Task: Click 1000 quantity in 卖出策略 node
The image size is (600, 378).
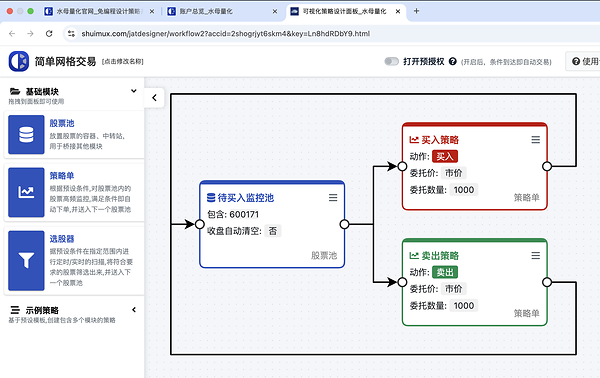Action: (463, 306)
